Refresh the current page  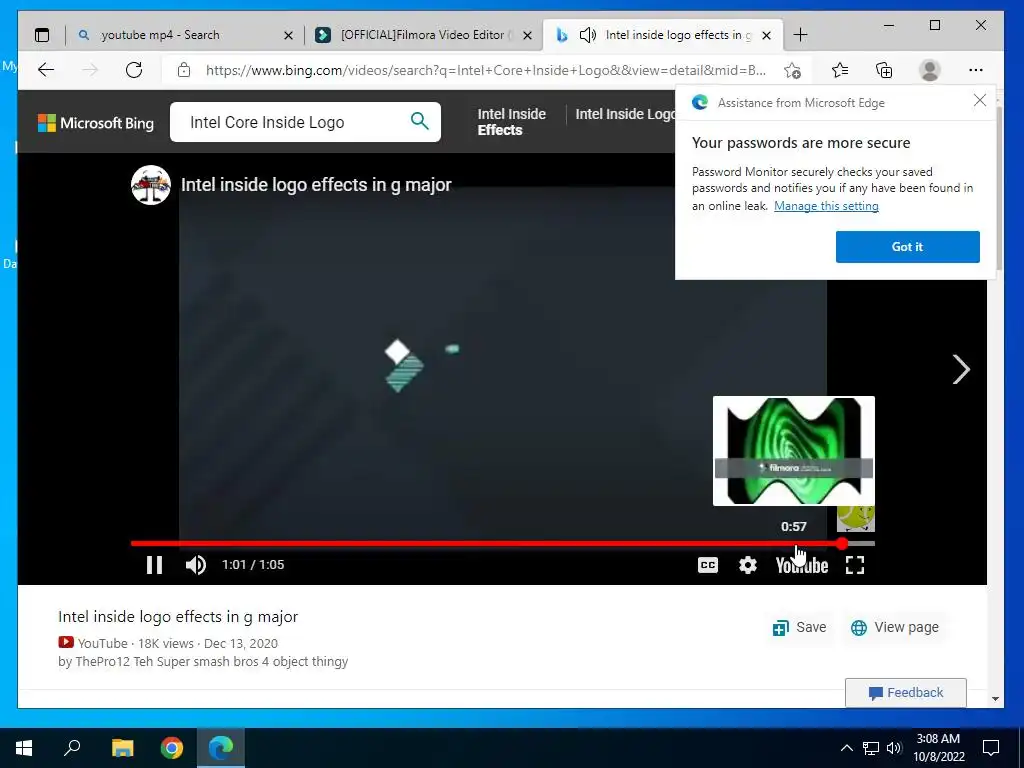[134, 70]
